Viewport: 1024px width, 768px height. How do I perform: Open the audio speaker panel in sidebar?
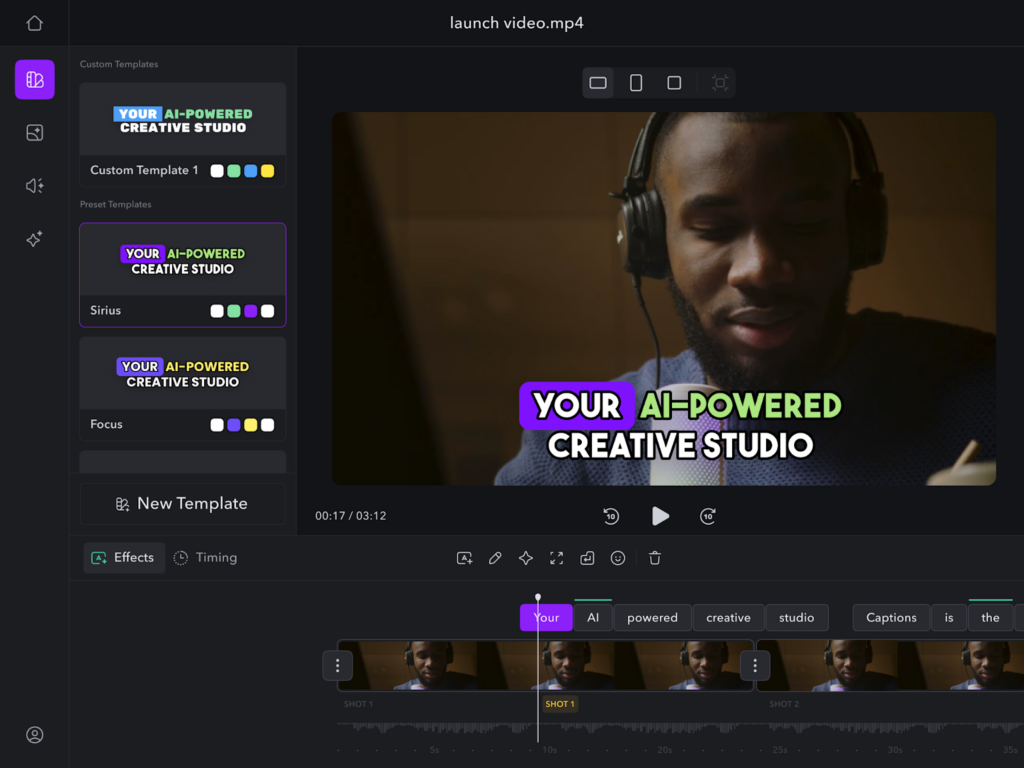tap(34, 186)
